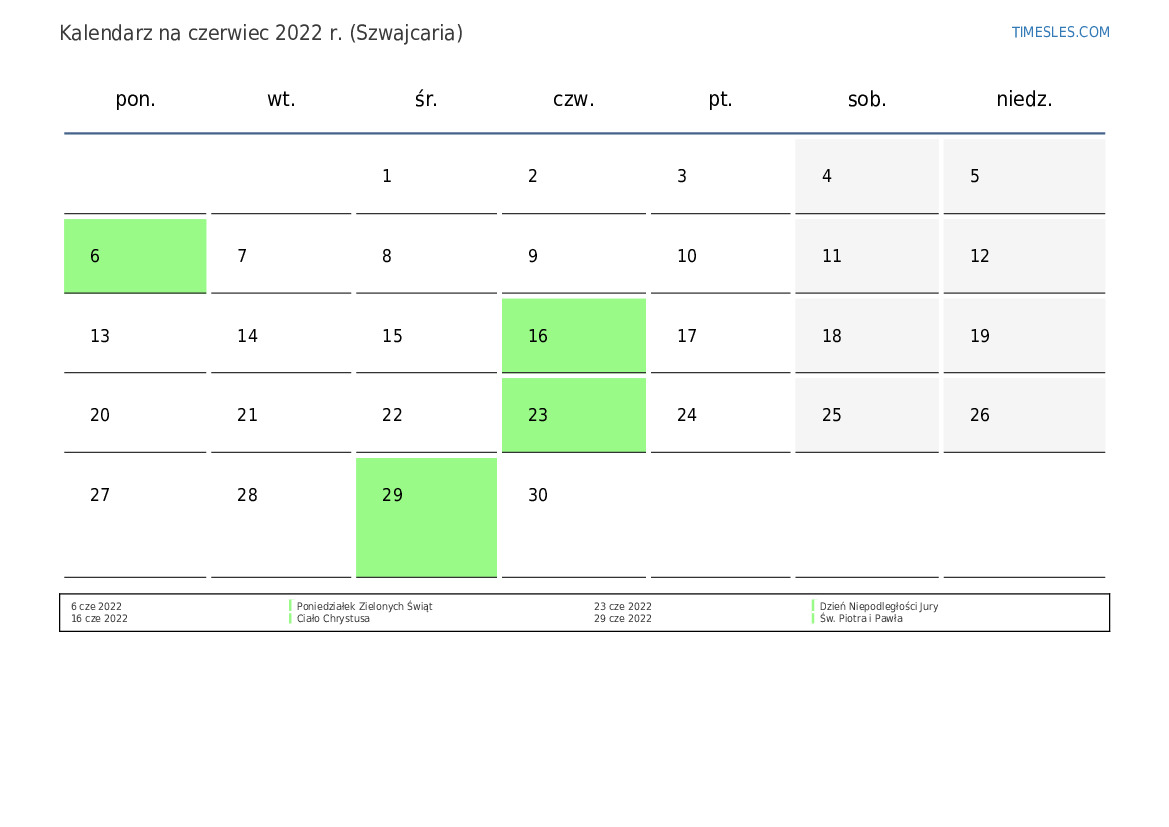The height and width of the screenshot is (827, 1169).
Task: Select day 20 in the calendar
Action: [135, 415]
